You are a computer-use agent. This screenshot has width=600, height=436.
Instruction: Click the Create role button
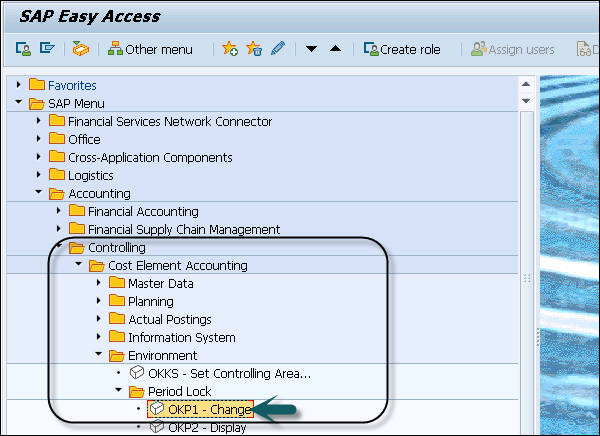point(402,49)
